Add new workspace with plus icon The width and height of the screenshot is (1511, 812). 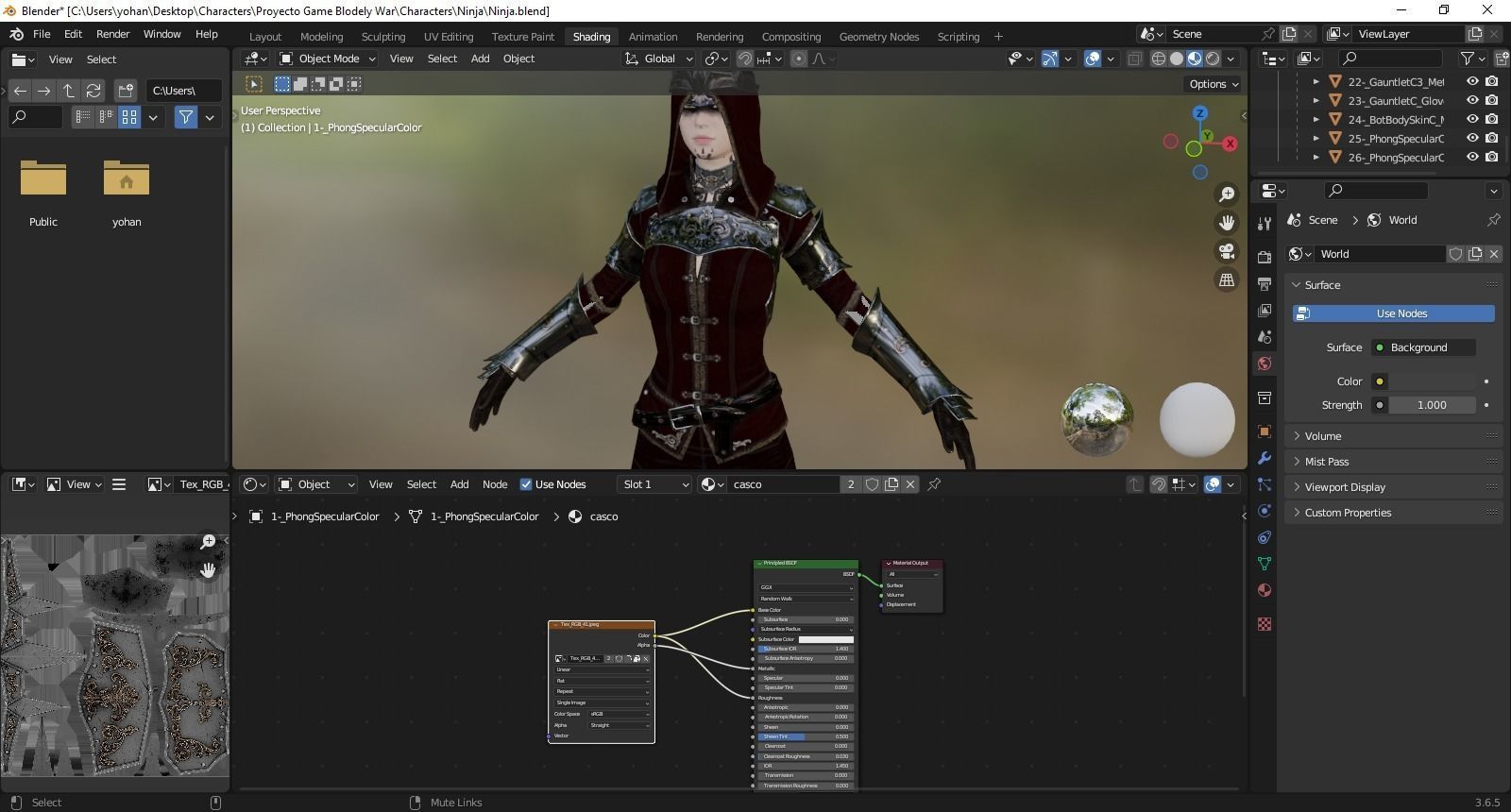(x=998, y=37)
